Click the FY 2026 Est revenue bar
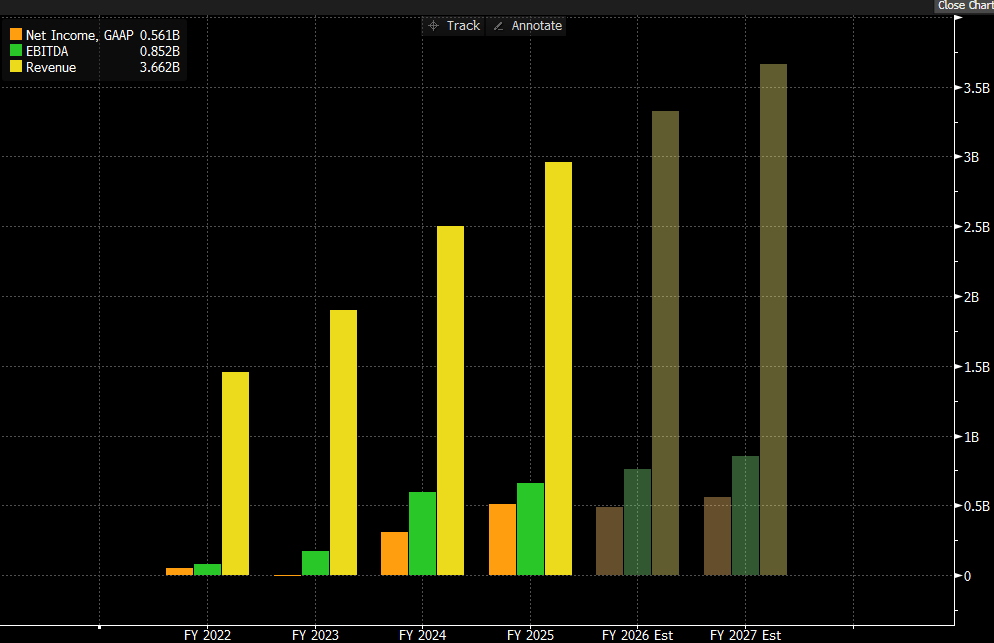The height and width of the screenshot is (643, 994). point(665,343)
